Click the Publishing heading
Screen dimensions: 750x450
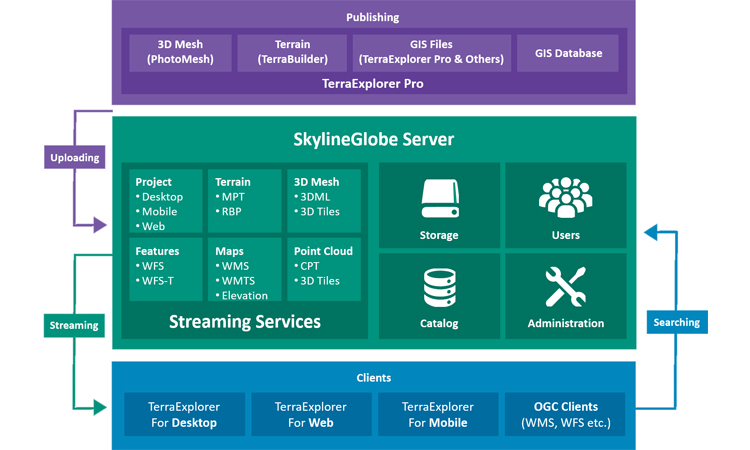373,17
